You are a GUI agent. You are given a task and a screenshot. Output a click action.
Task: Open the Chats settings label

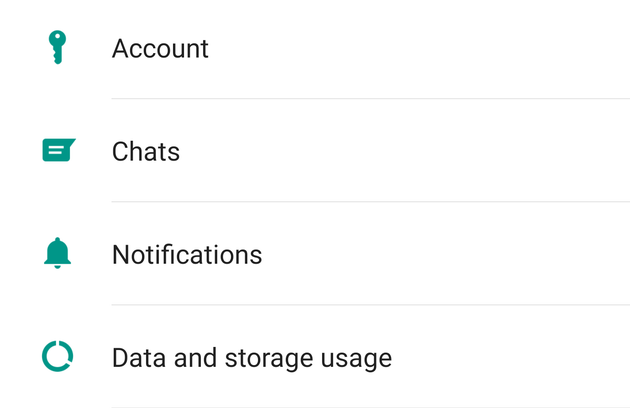click(x=146, y=152)
